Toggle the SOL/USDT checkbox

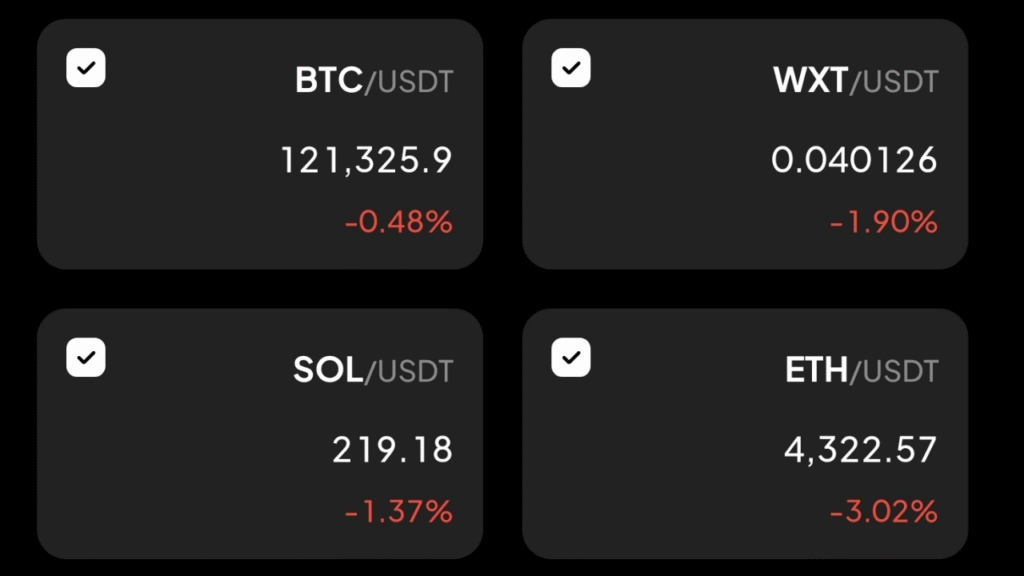click(86, 358)
